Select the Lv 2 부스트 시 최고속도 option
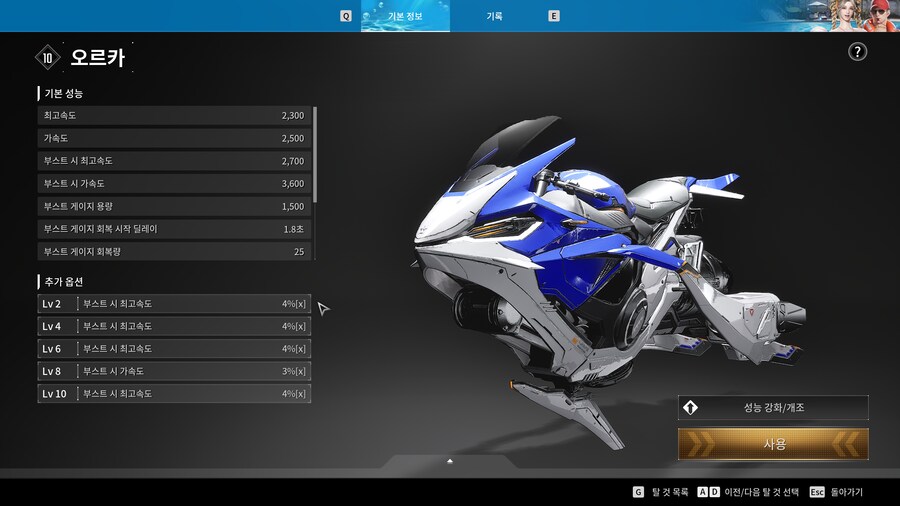 click(174, 304)
